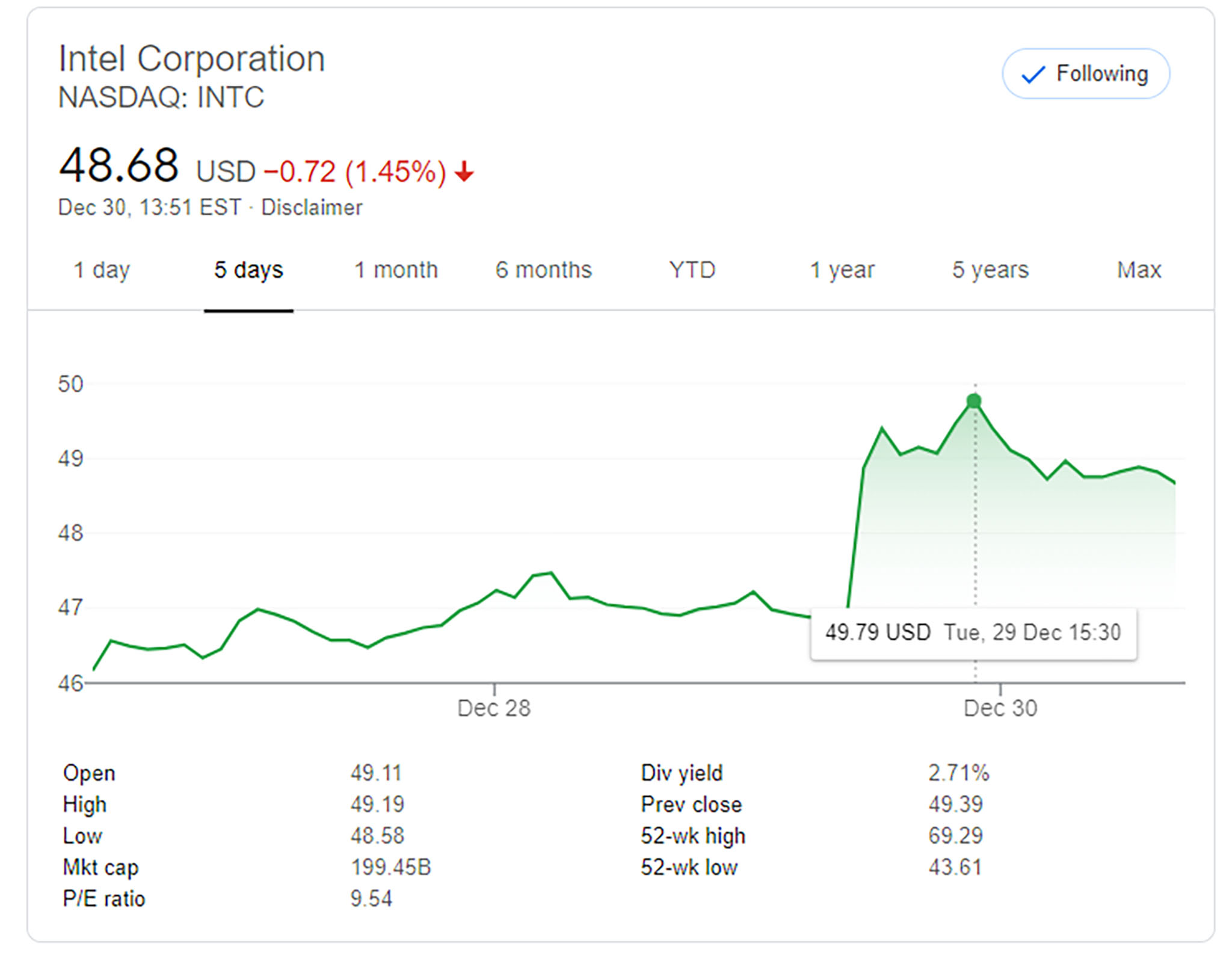Viewport: 1232px width, 961px height.
Task: Click the Div yield label
Action: [x=682, y=774]
